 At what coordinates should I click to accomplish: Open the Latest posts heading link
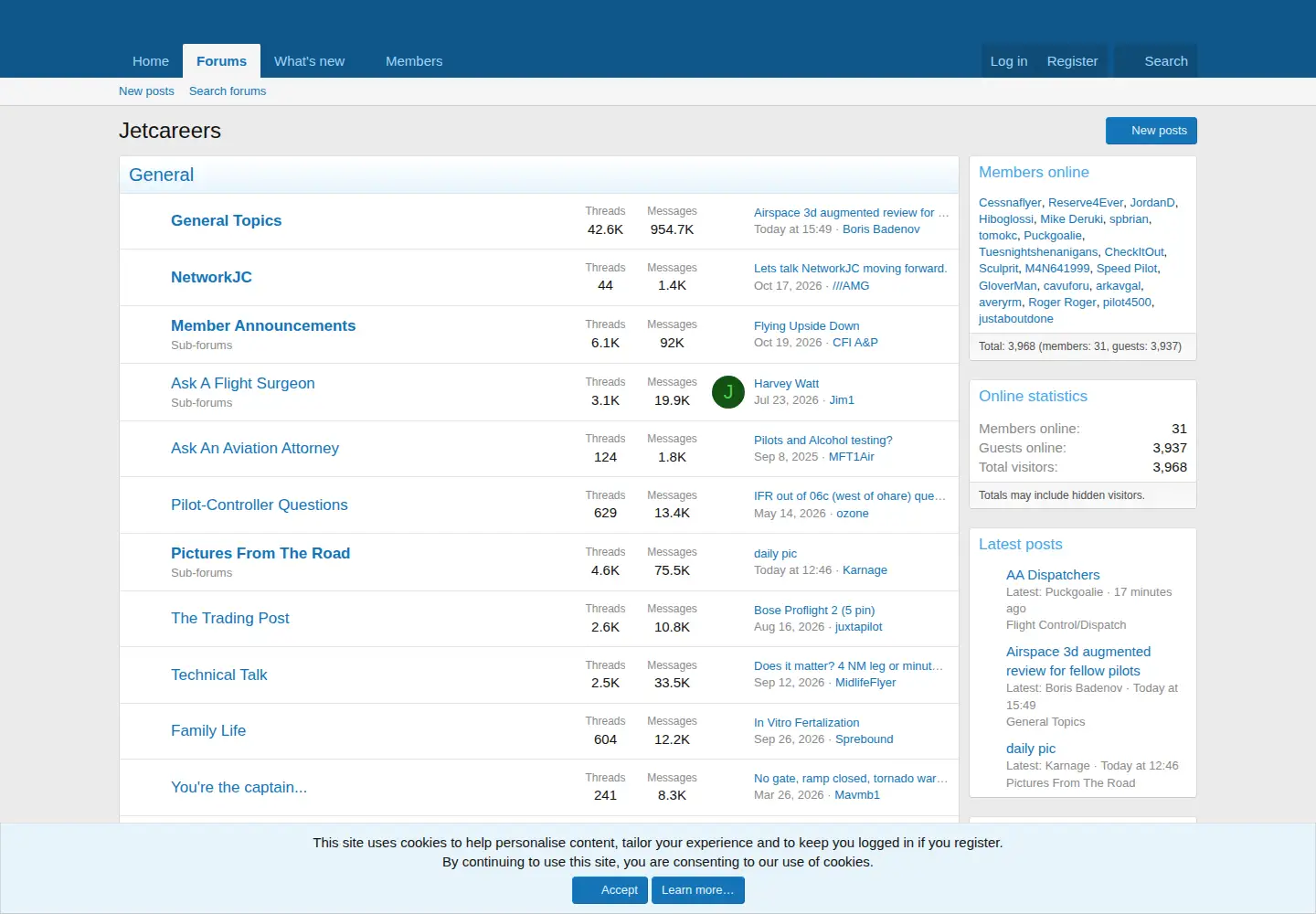click(1021, 544)
